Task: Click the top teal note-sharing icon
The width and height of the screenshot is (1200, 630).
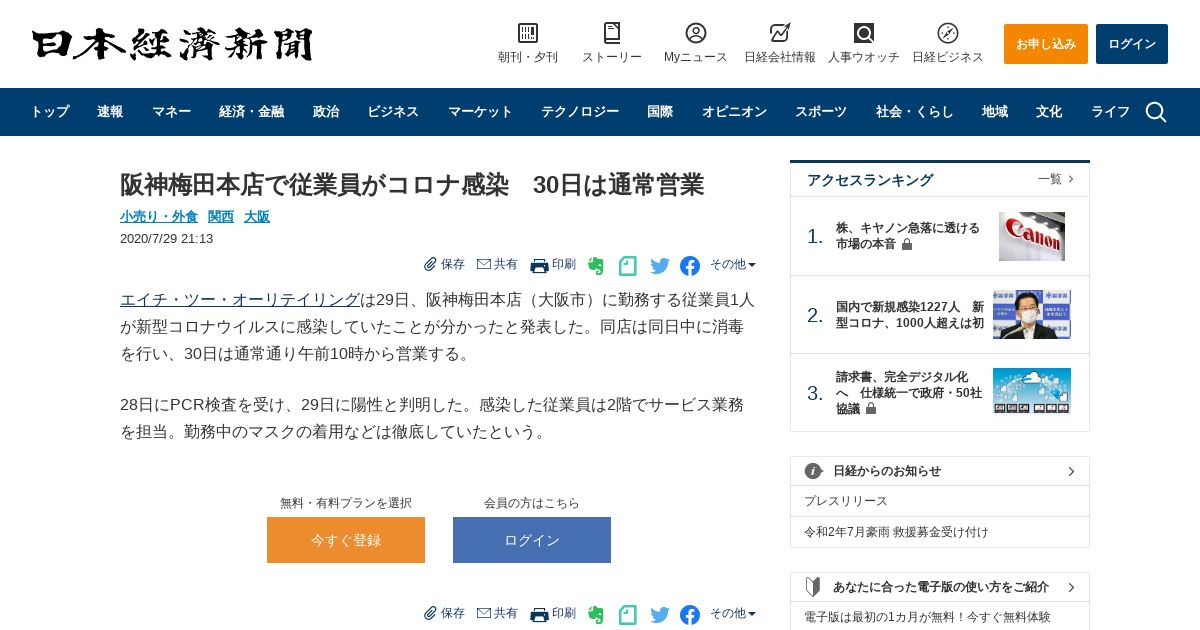Action: tap(627, 266)
